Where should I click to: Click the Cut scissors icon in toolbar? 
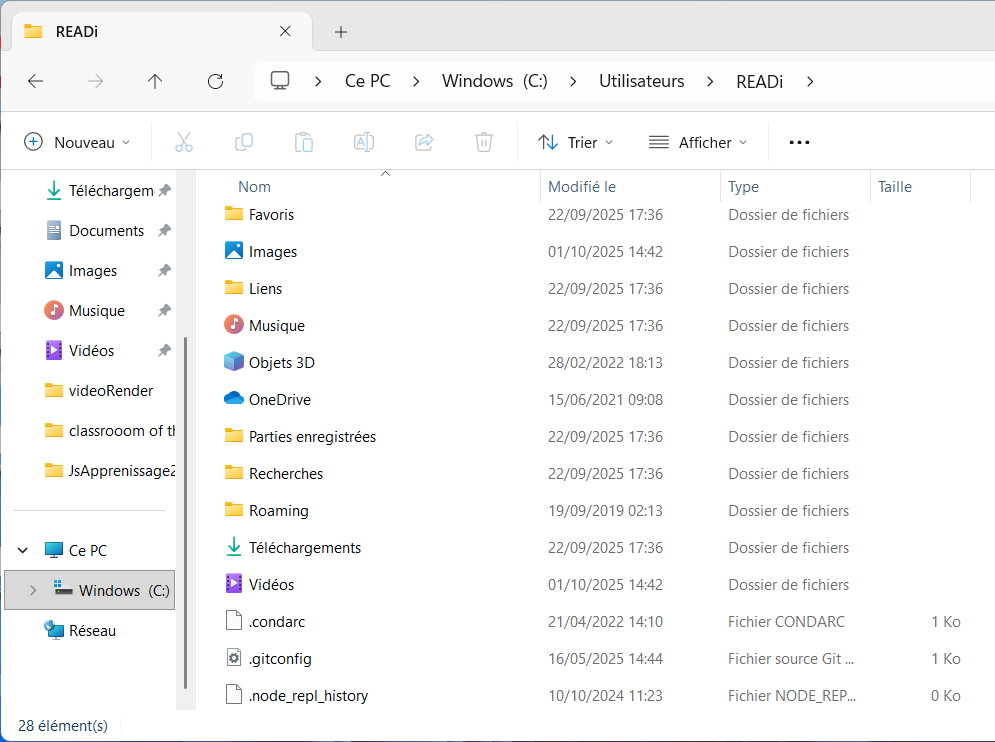point(184,142)
